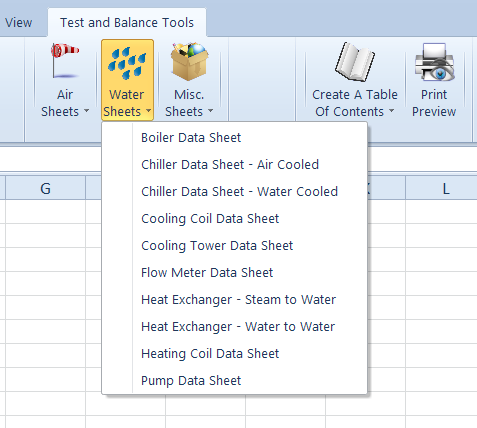Select the Test and Balance Tools tab

[127, 23]
